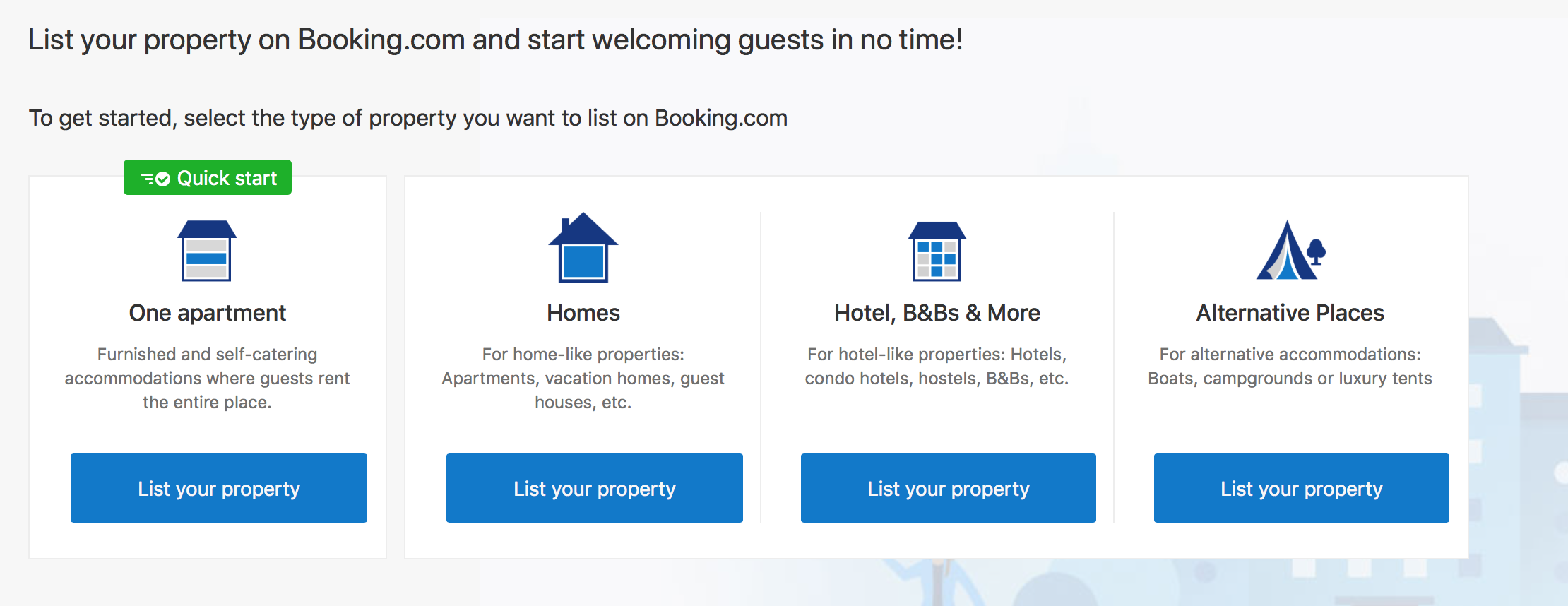Click the page title about welcoming guests
The width and height of the screenshot is (1568, 606).
coord(496,40)
